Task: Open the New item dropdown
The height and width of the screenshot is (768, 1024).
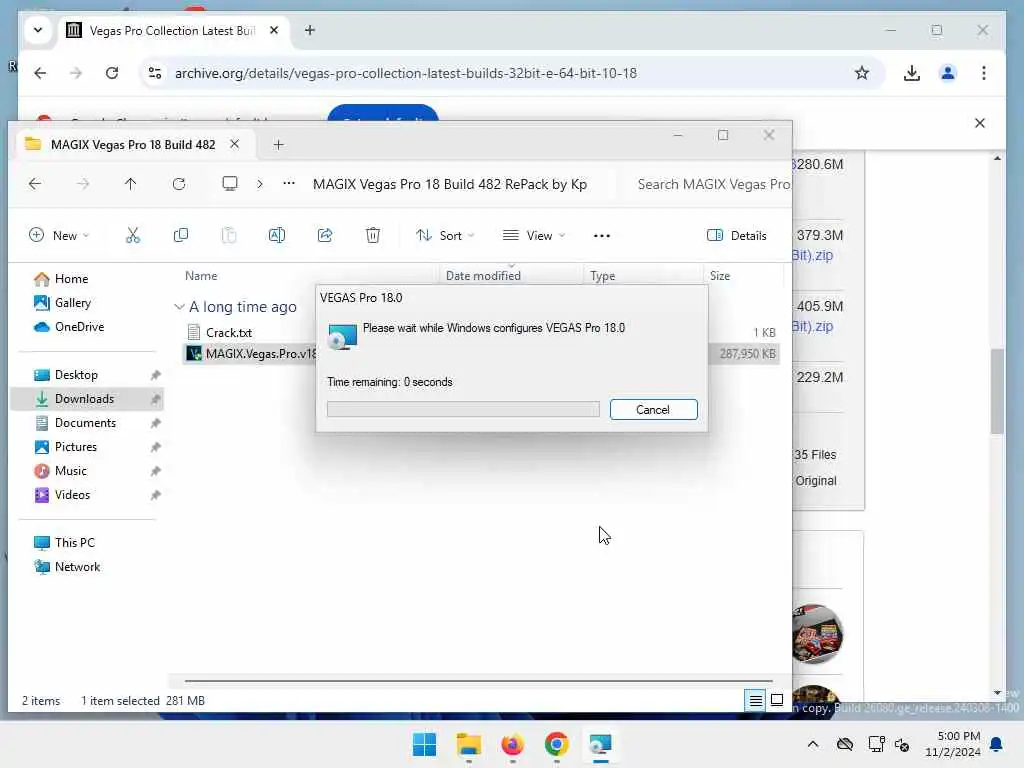Action: 59,235
